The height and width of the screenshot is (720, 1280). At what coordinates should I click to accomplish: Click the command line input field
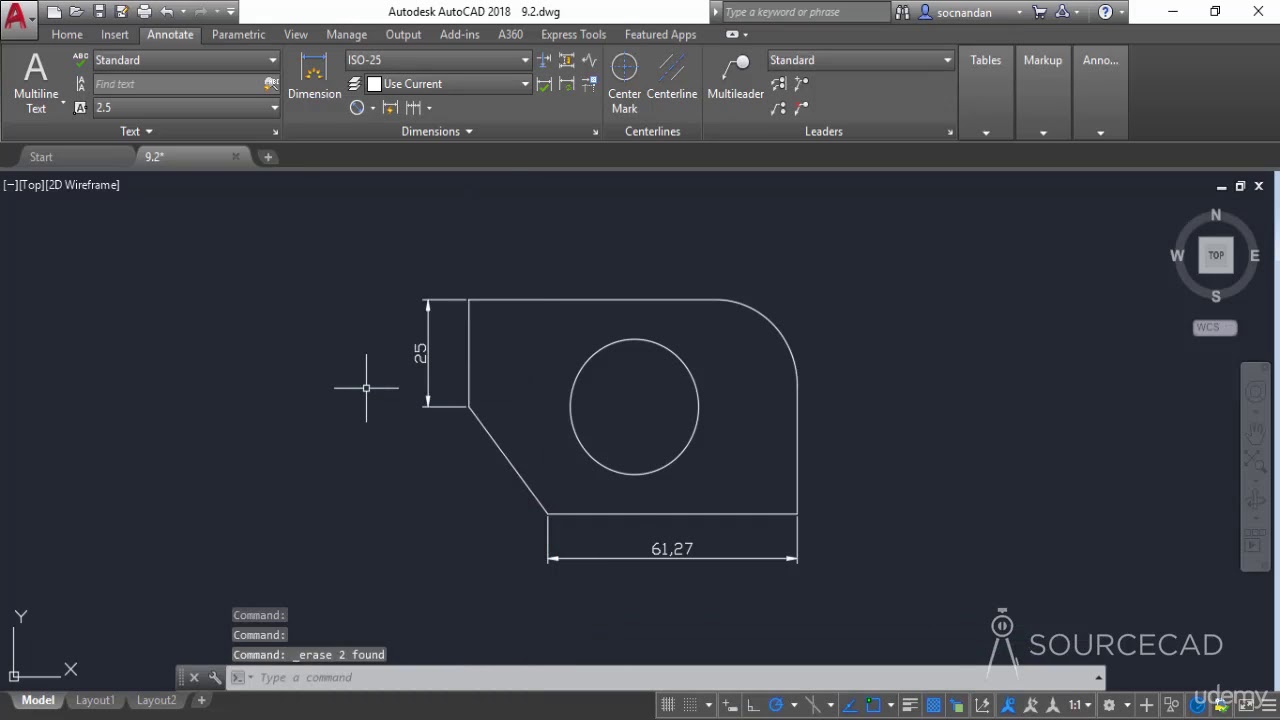tap(670, 677)
